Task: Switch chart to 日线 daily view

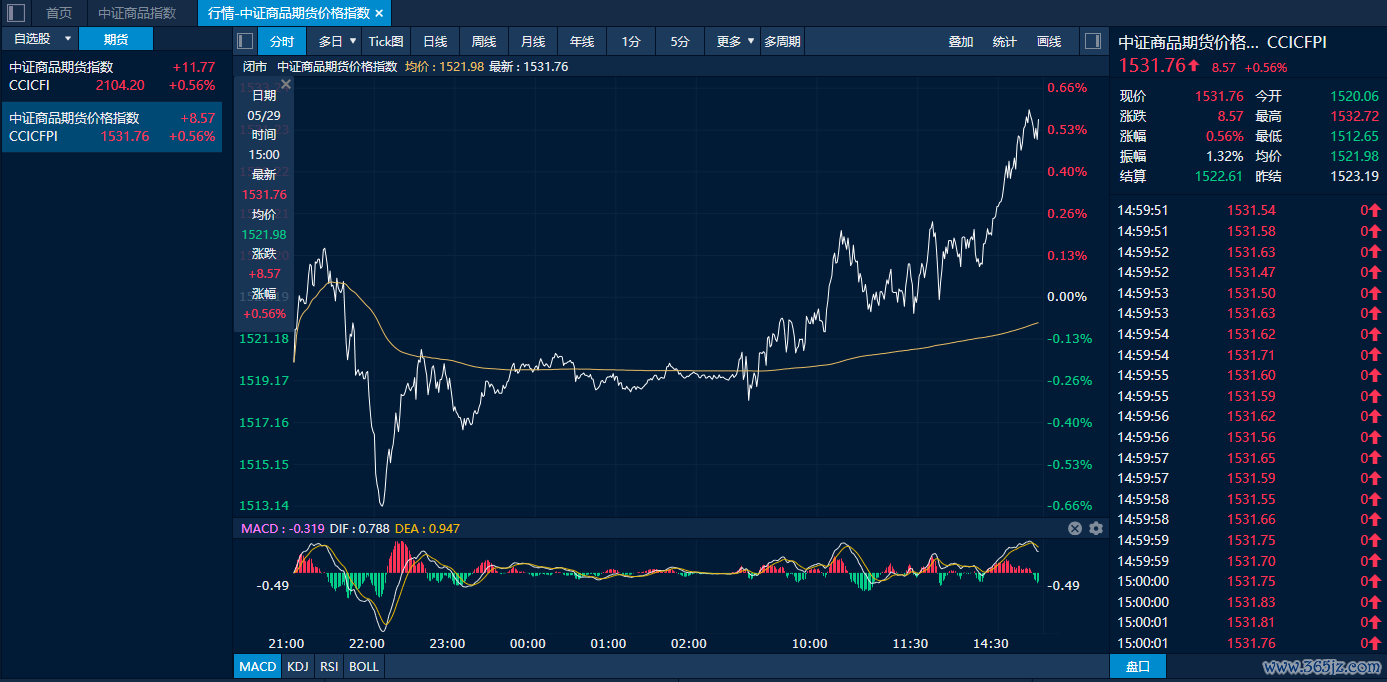Action: click(x=435, y=41)
